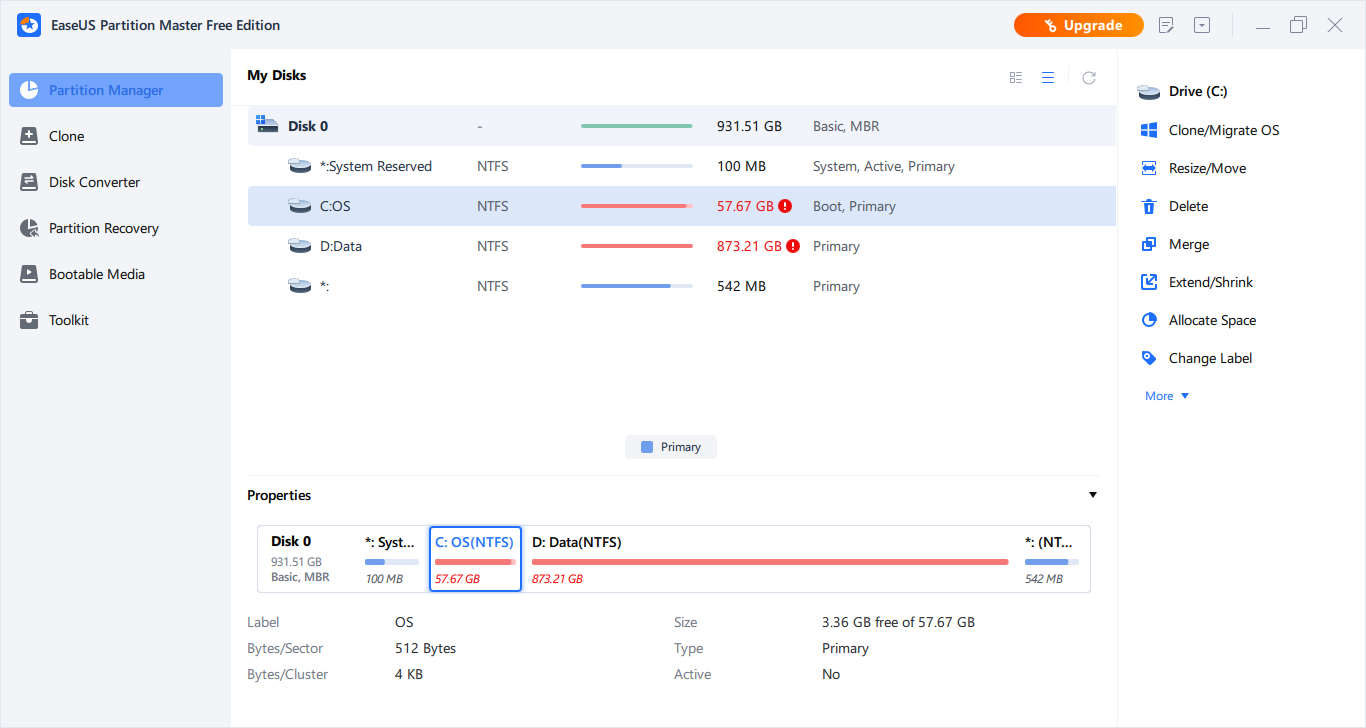Click the EaseUS app logo

29,25
